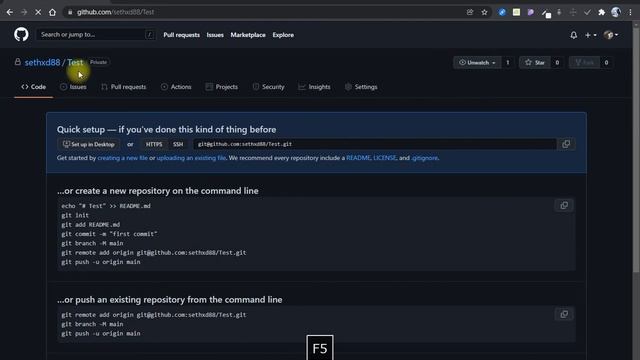Copy the create new repository commands
Screen dimensions: 640x360
(x=564, y=205)
